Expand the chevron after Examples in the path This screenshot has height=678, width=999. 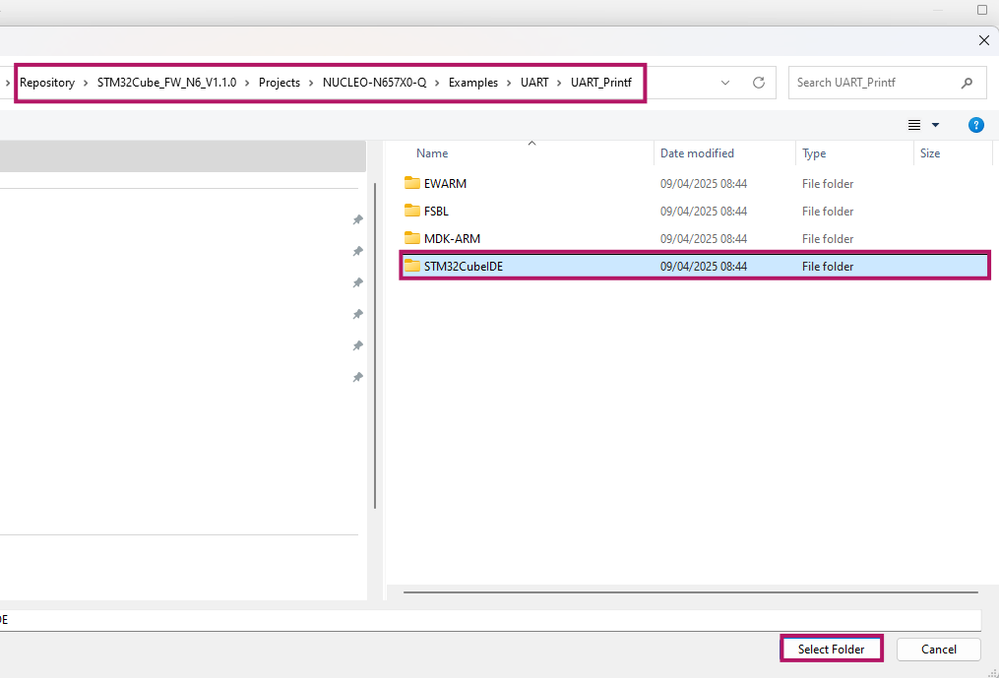tap(509, 83)
